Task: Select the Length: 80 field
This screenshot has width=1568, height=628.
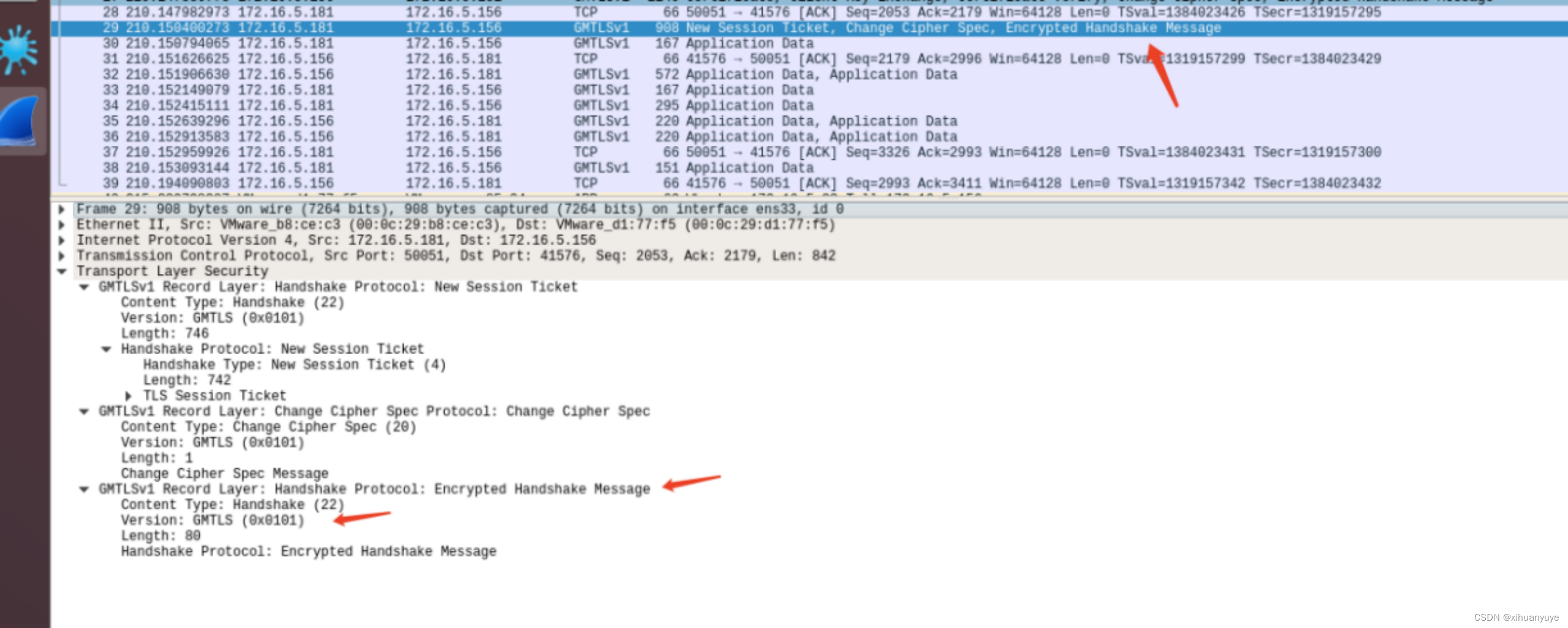Action: pos(161,536)
